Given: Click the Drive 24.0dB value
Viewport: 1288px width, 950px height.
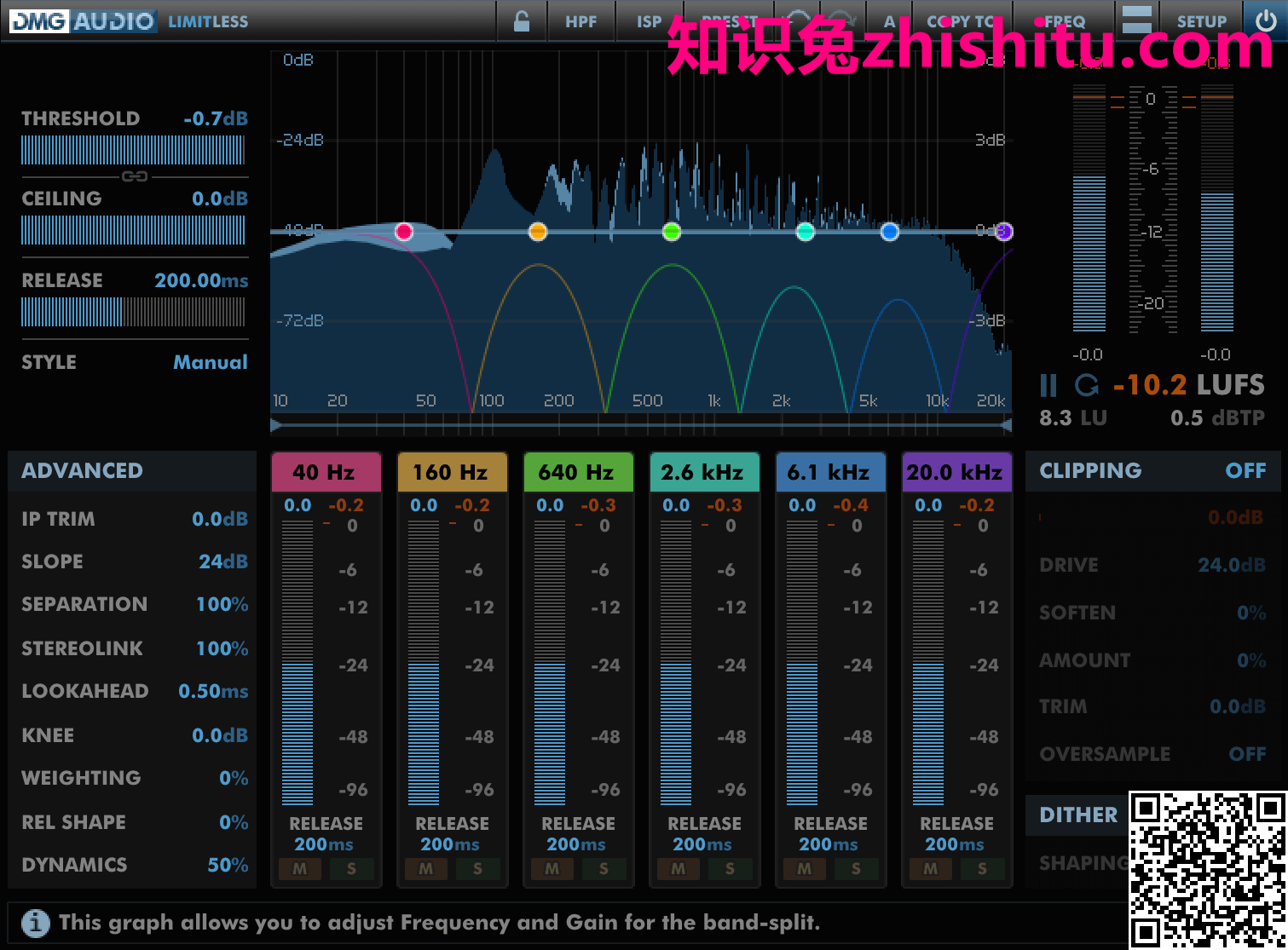Looking at the screenshot, I should click(1232, 565).
